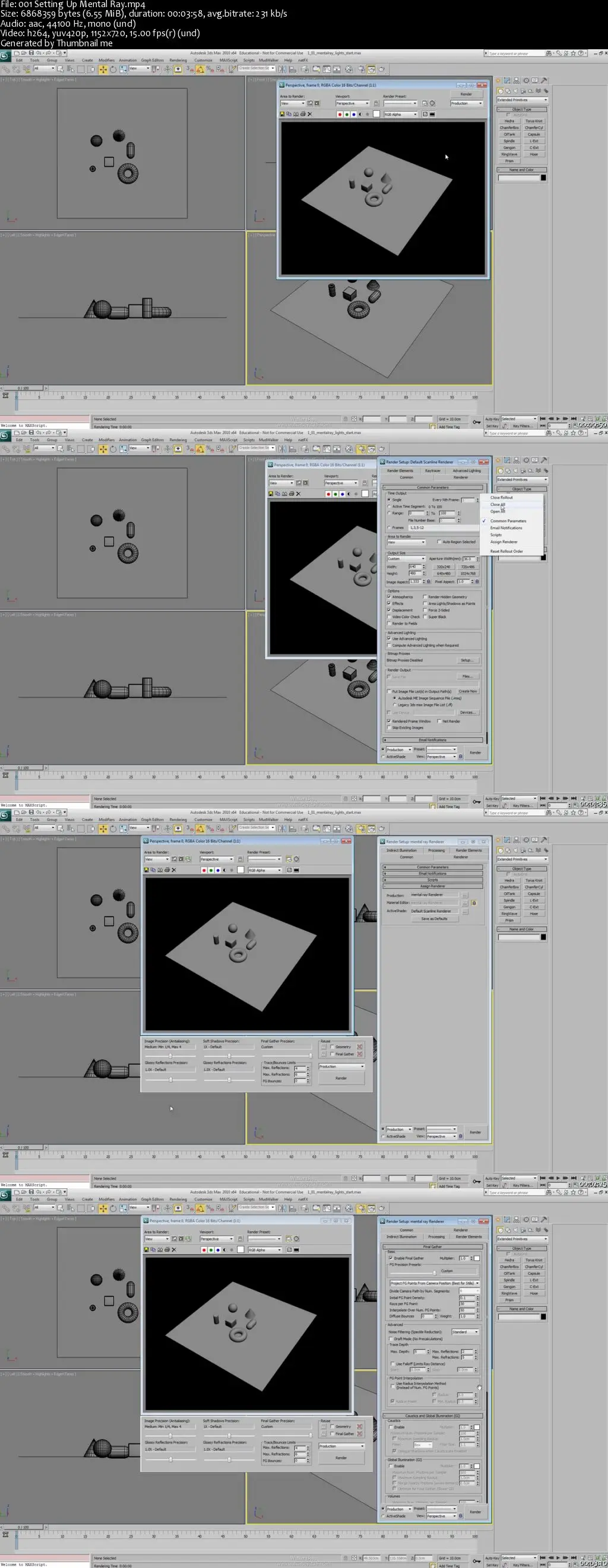
Task: Choose Open All in rollout context menu
Action: coord(498,511)
